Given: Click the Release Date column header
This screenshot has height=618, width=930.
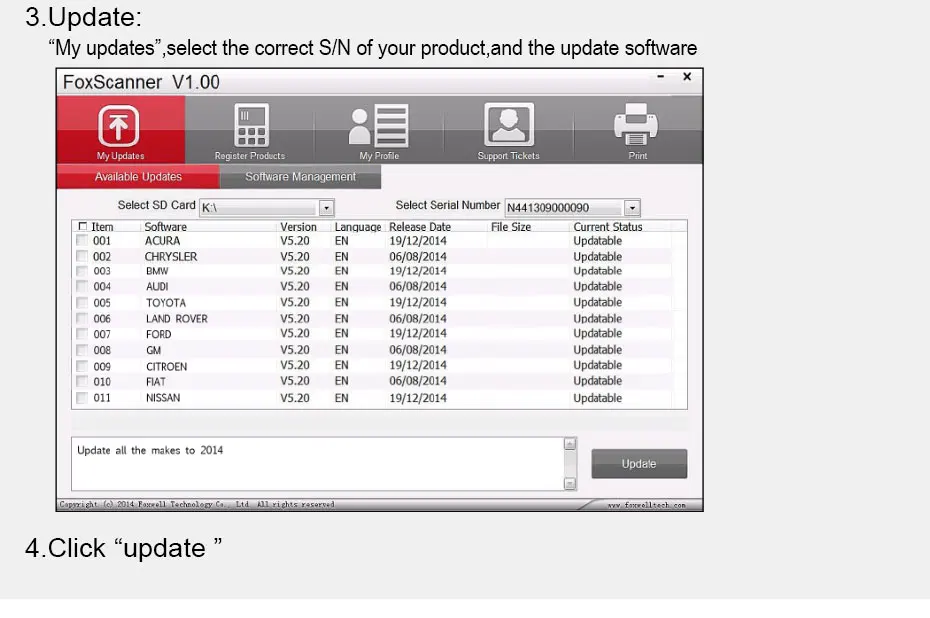Looking at the screenshot, I should 420,227.
